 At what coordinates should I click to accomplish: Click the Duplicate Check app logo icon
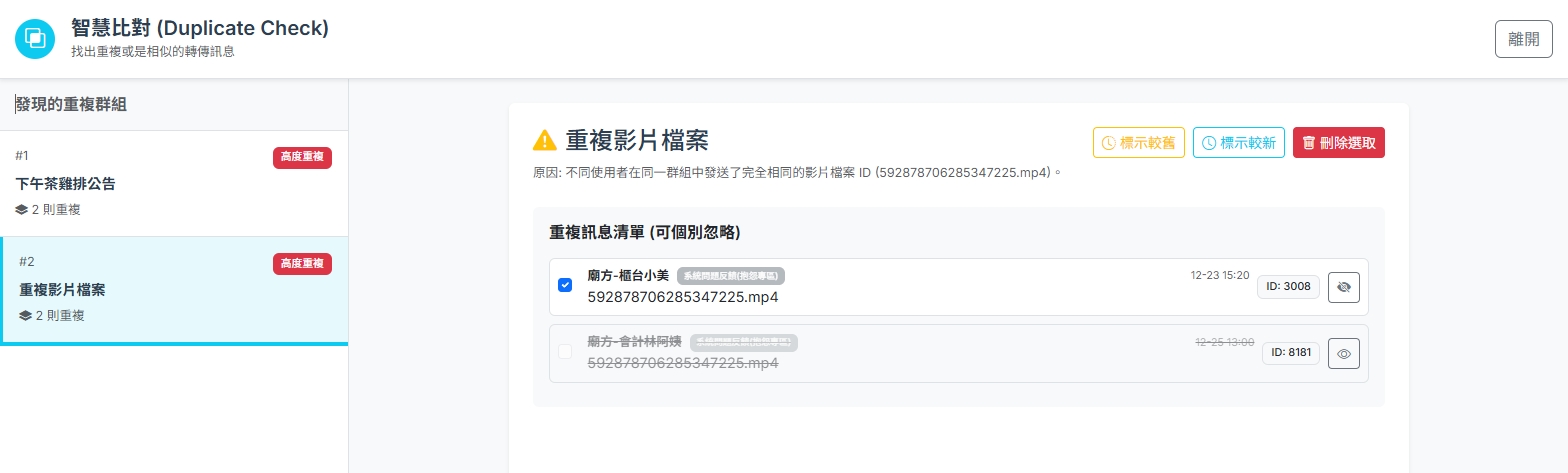(35, 39)
